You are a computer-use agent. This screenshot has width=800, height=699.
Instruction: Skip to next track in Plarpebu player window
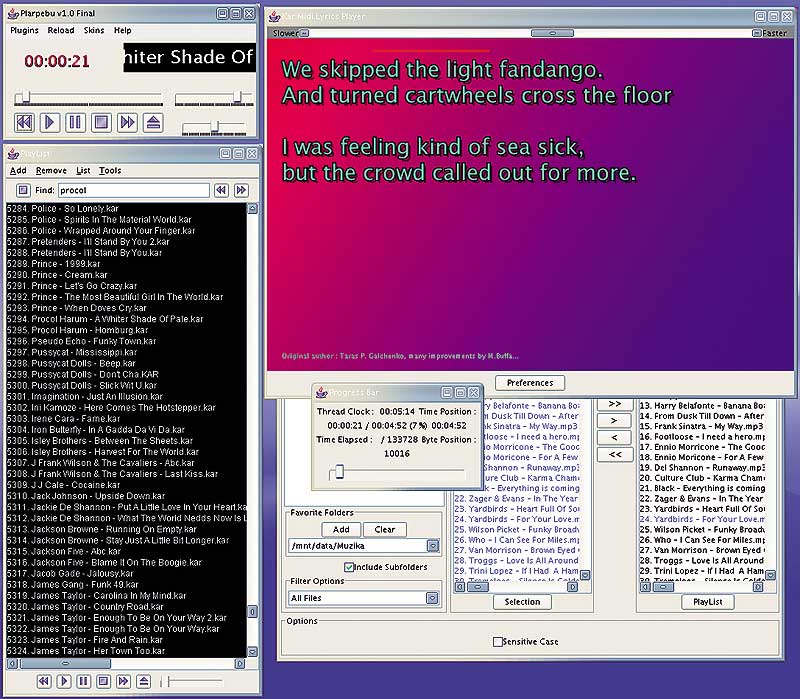[127, 122]
